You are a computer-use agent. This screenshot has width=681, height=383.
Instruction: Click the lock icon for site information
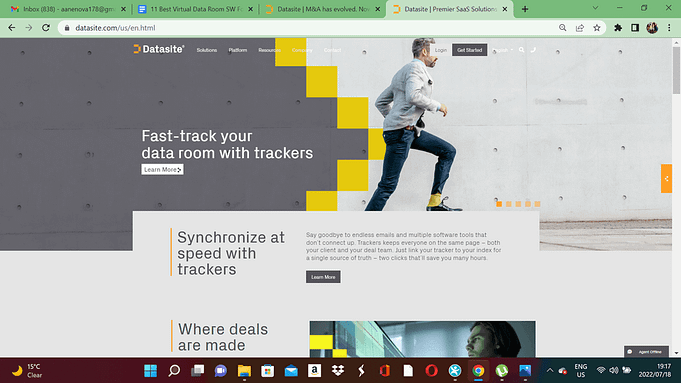point(67,28)
